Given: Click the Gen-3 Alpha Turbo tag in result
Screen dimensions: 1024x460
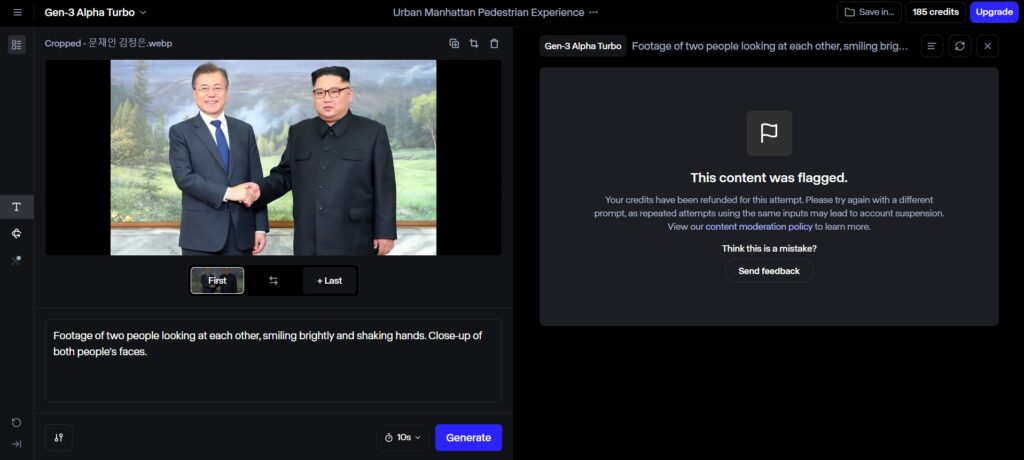Looking at the screenshot, I should pyautogui.click(x=583, y=46).
